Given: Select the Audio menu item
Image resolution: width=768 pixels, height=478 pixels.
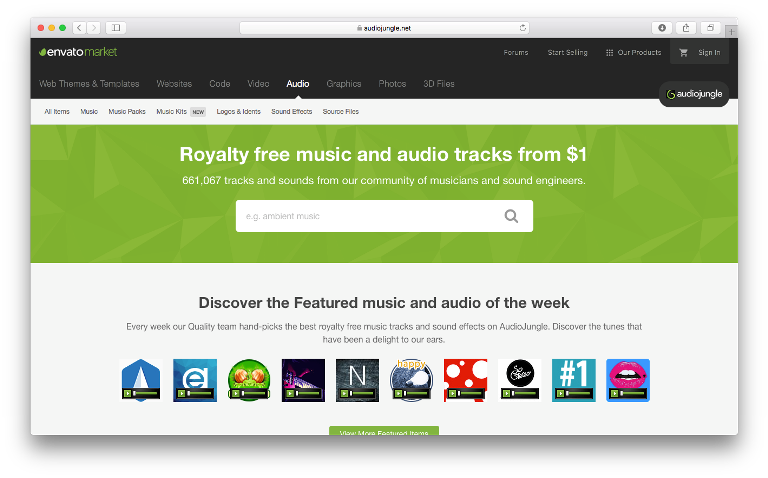Looking at the screenshot, I should click(x=298, y=84).
